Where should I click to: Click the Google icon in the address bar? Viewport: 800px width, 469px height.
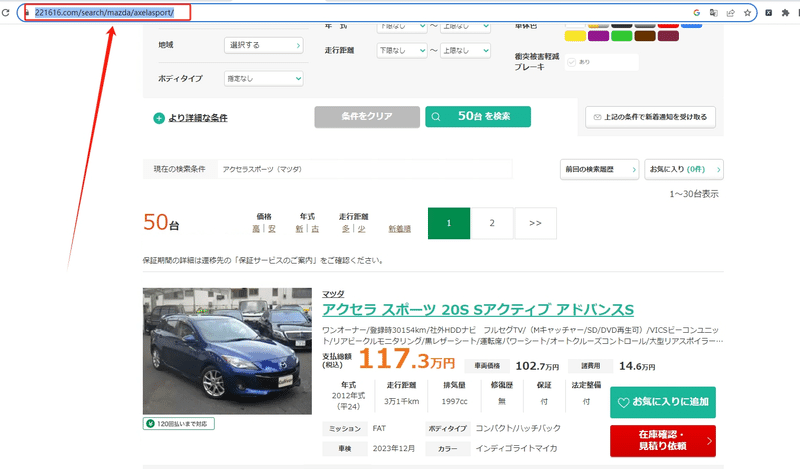coord(696,13)
